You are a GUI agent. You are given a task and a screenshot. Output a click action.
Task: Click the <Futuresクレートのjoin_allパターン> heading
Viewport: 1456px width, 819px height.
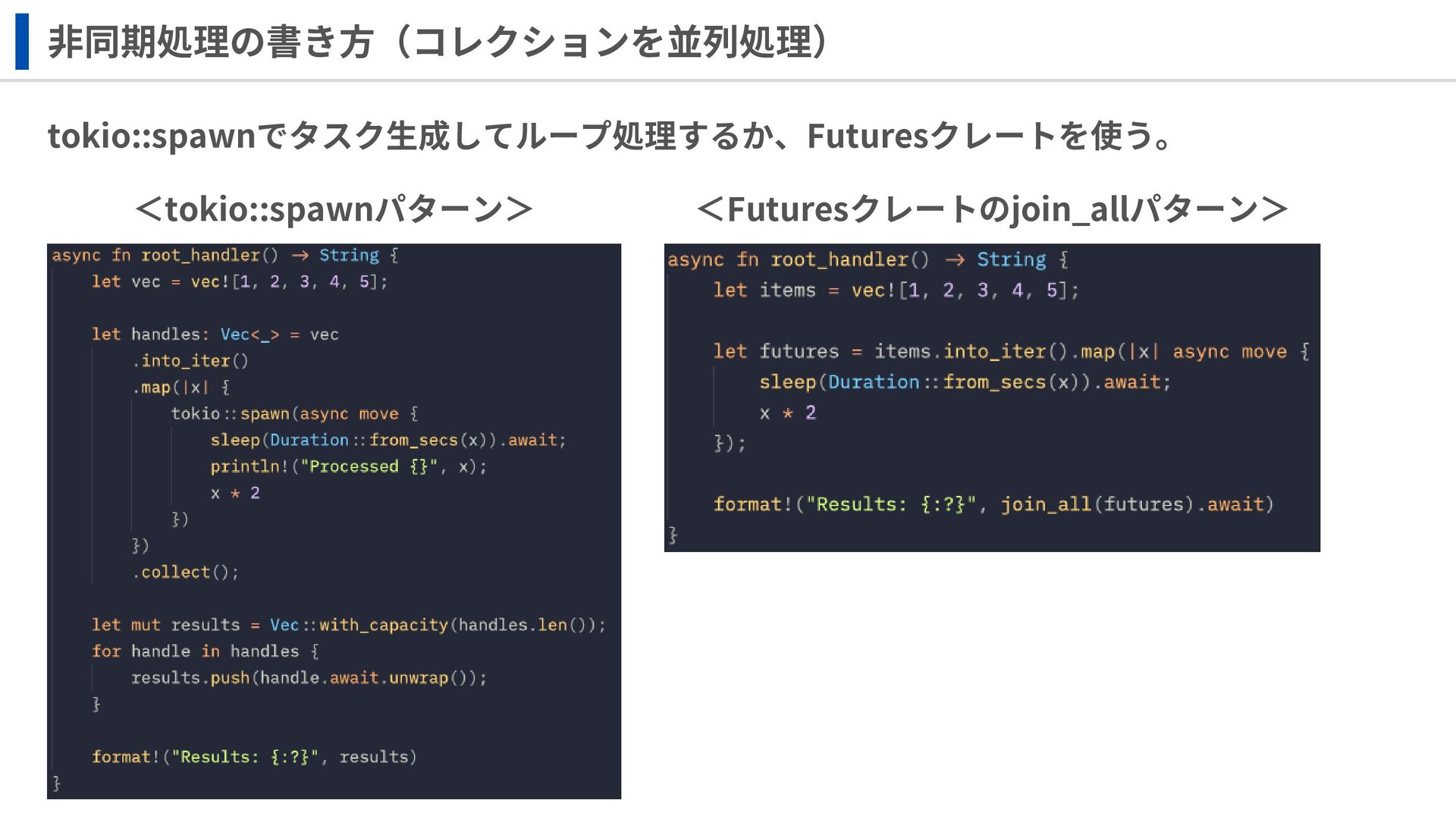(x=992, y=209)
